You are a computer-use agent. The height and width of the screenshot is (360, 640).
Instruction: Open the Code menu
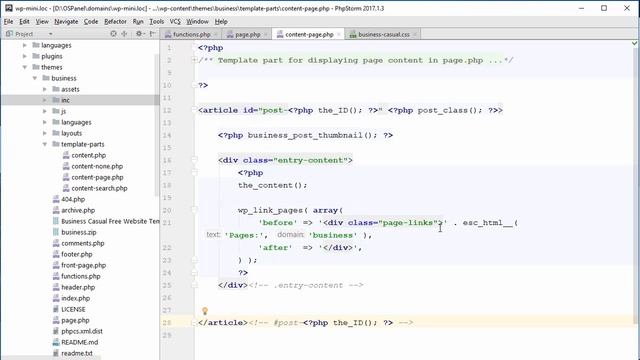[x=91, y=22]
